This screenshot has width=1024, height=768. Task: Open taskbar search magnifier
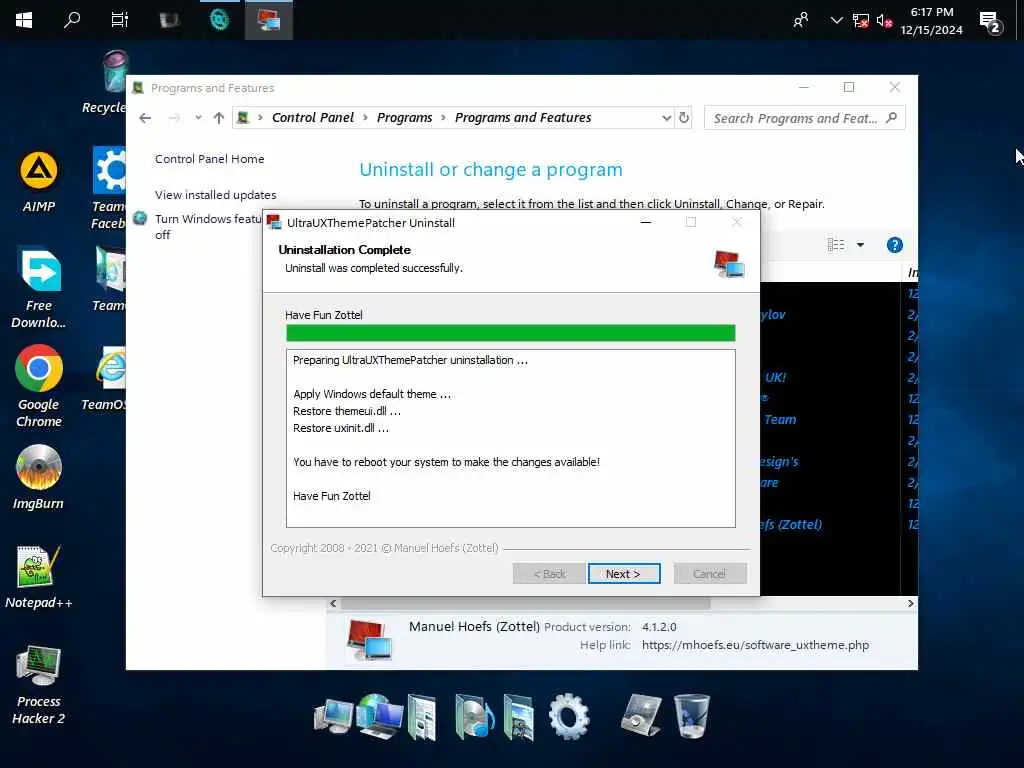(x=72, y=20)
